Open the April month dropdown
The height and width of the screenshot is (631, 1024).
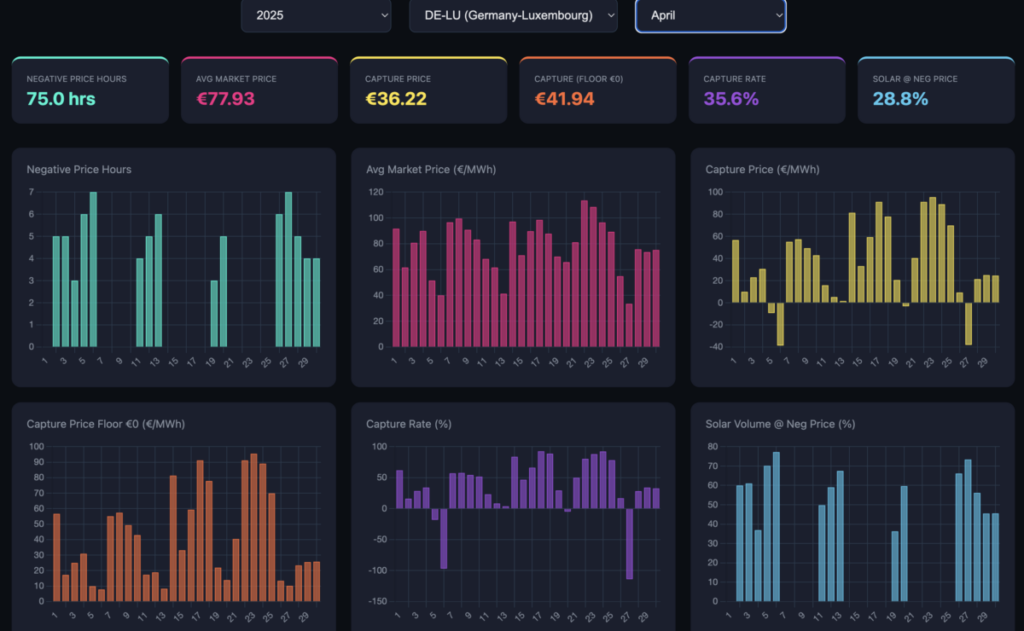point(710,16)
